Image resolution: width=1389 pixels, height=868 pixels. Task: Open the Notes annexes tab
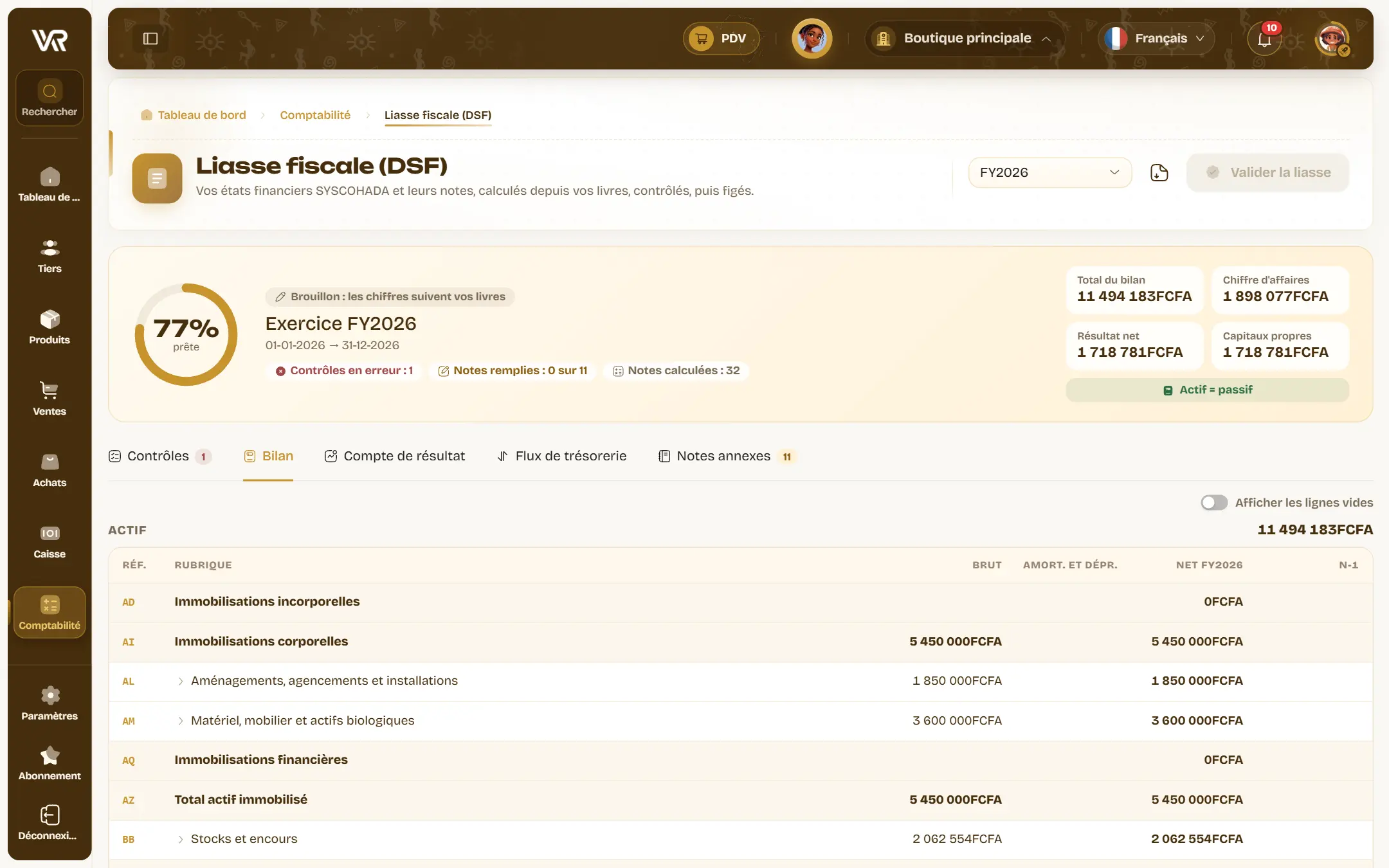point(727,457)
